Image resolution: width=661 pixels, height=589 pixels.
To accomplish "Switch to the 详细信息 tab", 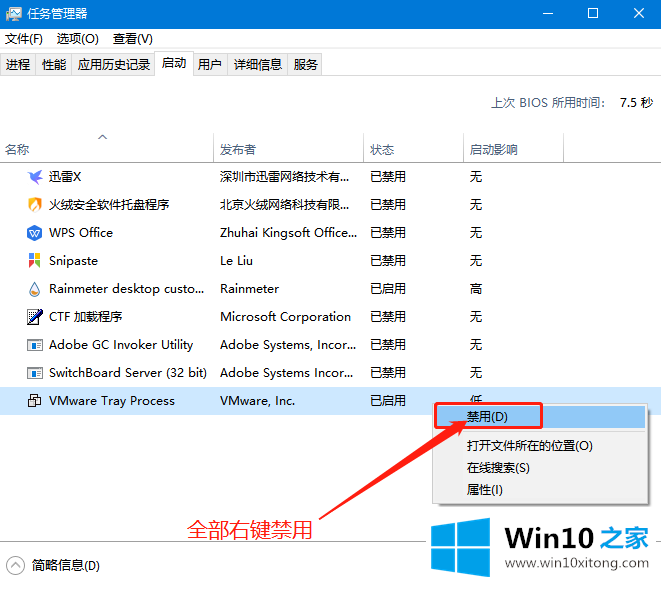I will coord(258,65).
